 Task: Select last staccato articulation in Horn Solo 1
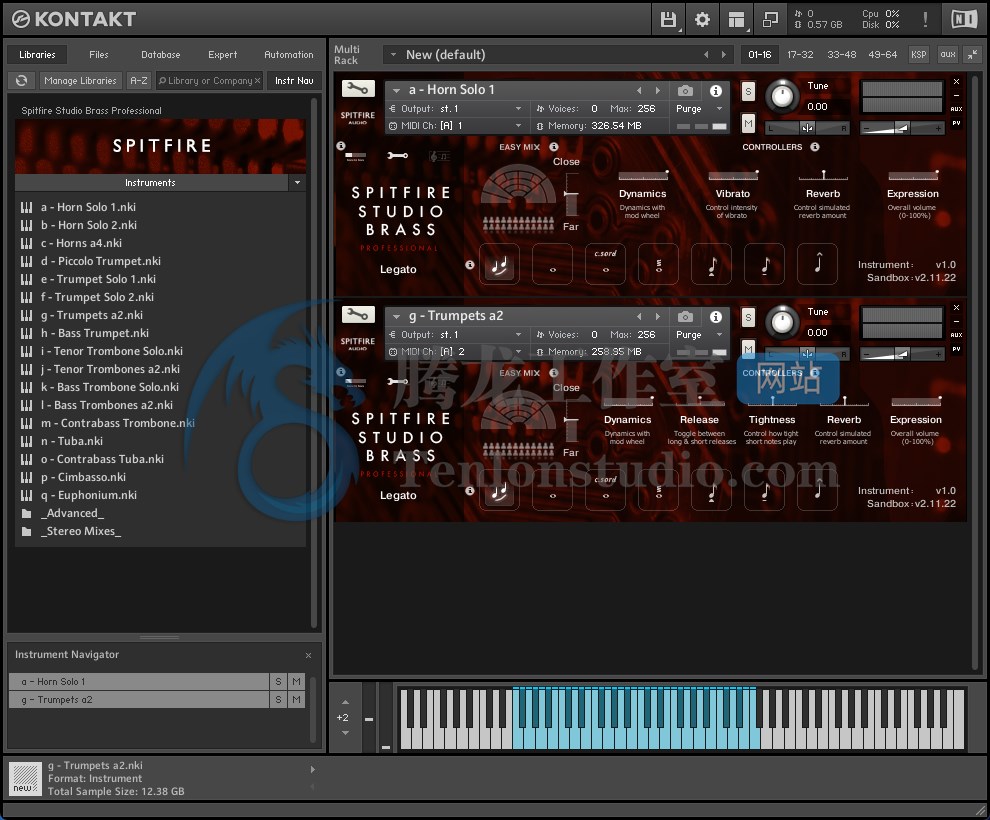click(x=818, y=264)
